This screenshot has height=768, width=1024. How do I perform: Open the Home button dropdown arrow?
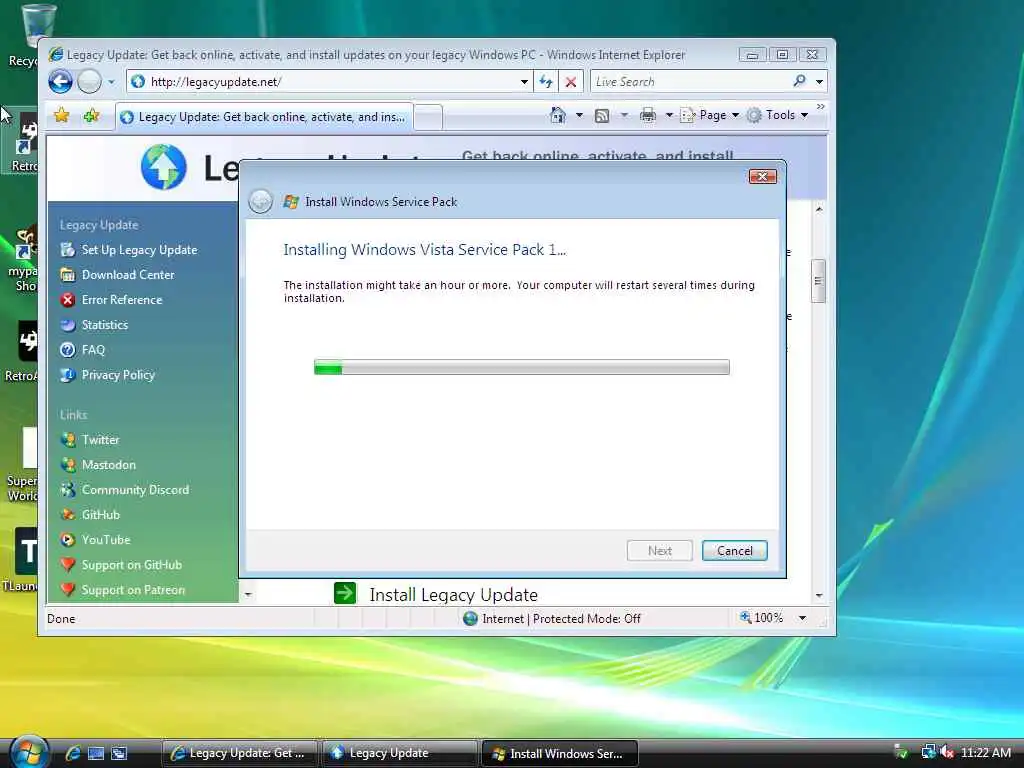[x=579, y=116]
